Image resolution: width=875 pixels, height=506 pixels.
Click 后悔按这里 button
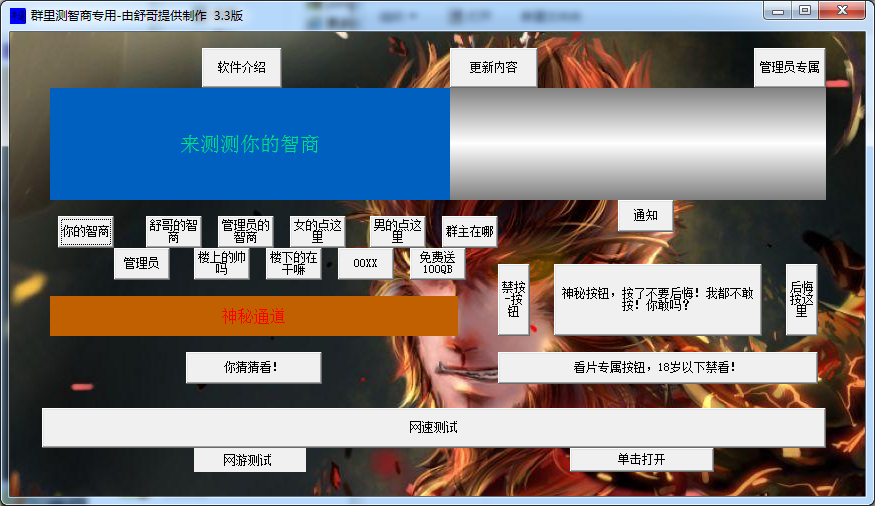pos(801,300)
